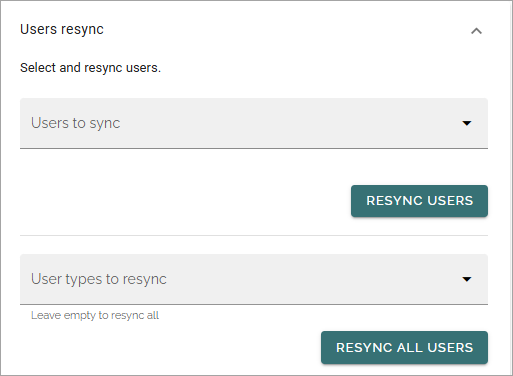The width and height of the screenshot is (513, 376).
Task: Collapse the Users resync panel chevron
Action: (476, 31)
